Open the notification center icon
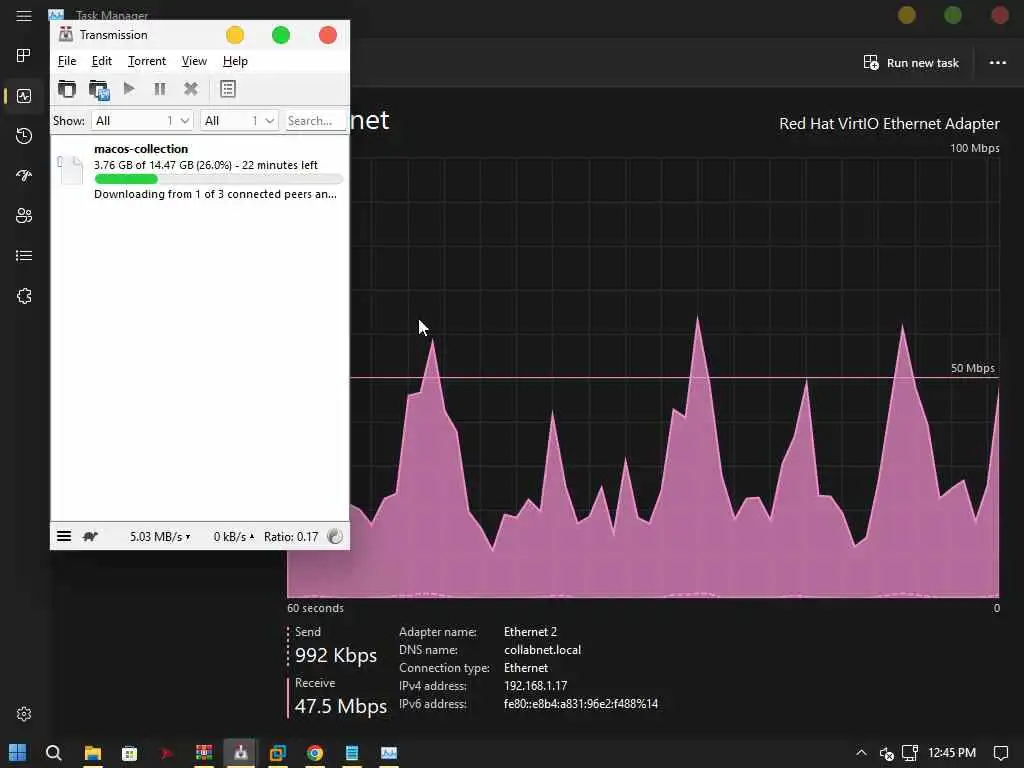Screen dimensions: 1024x768 point(1000,753)
